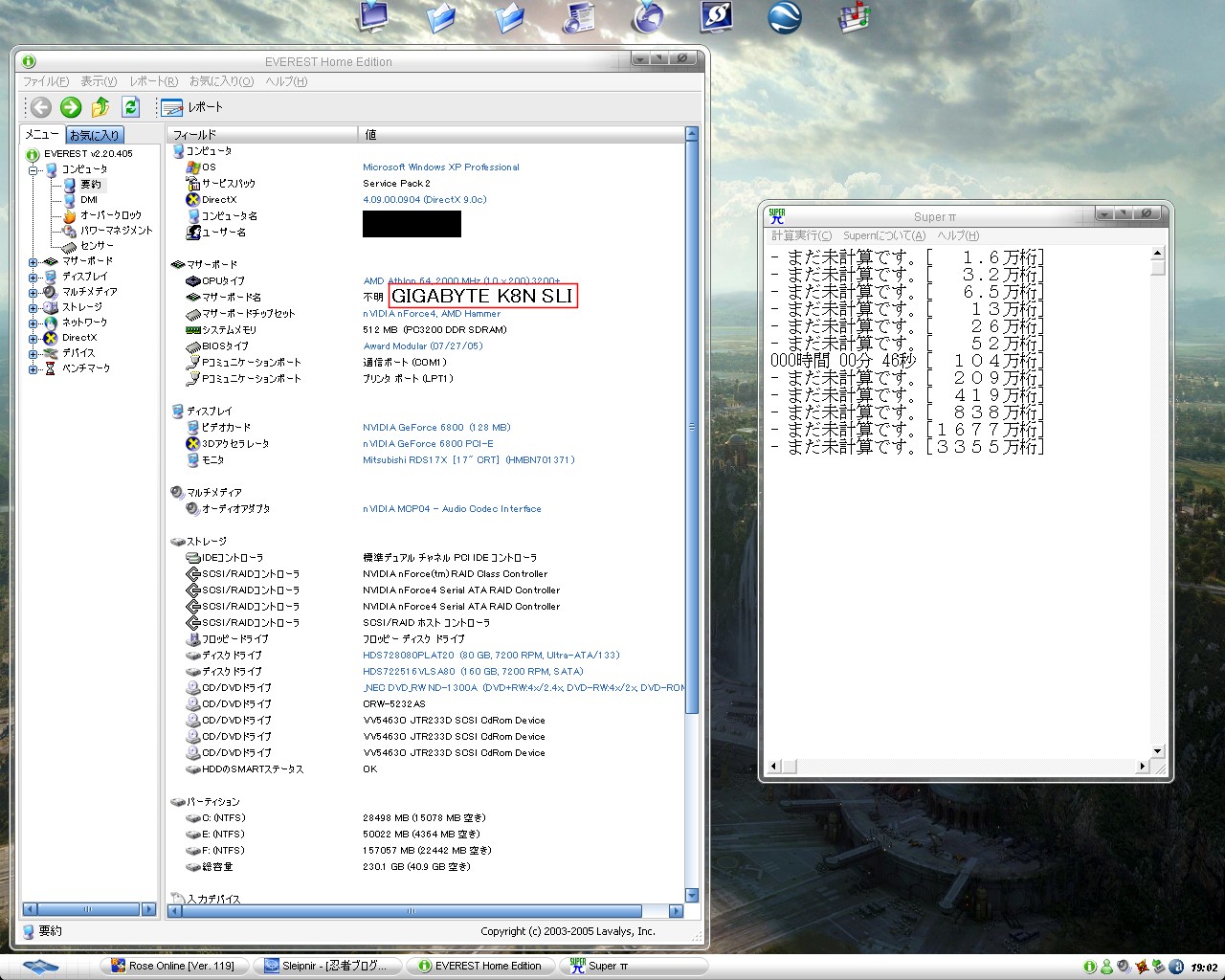The height and width of the screenshot is (980, 1225).
Task: Click the green Forward arrow in EVEREST toolbar
Action: pos(71,107)
